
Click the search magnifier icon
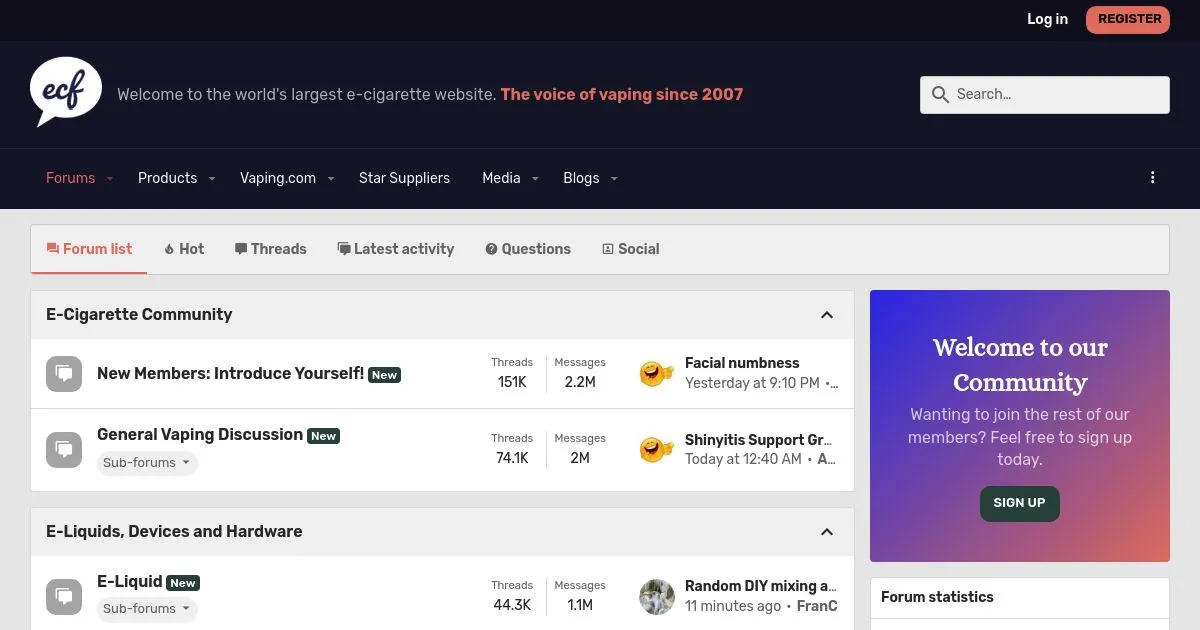pyautogui.click(x=940, y=95)
